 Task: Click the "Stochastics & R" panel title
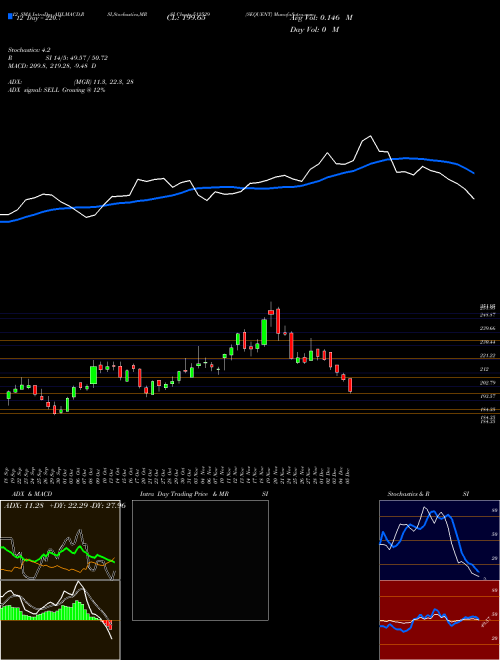pos(409,494)
